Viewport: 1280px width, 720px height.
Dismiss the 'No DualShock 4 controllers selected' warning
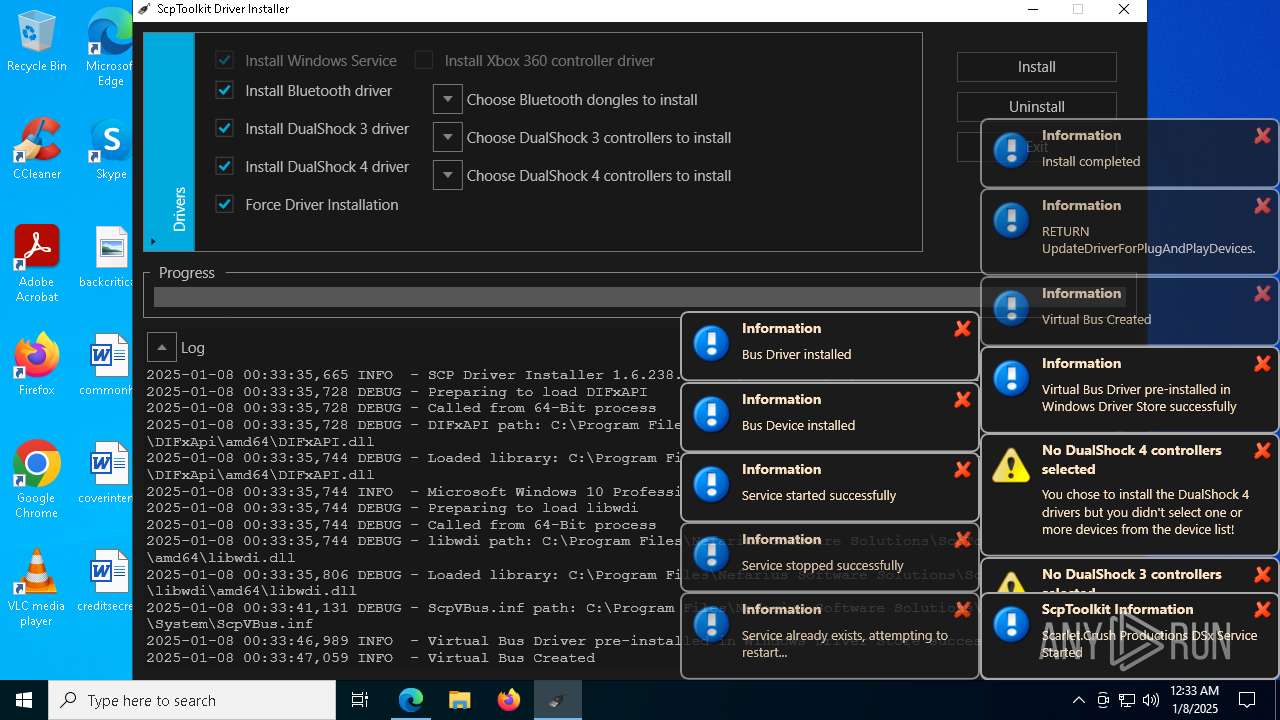click(x=1262, y=451)
